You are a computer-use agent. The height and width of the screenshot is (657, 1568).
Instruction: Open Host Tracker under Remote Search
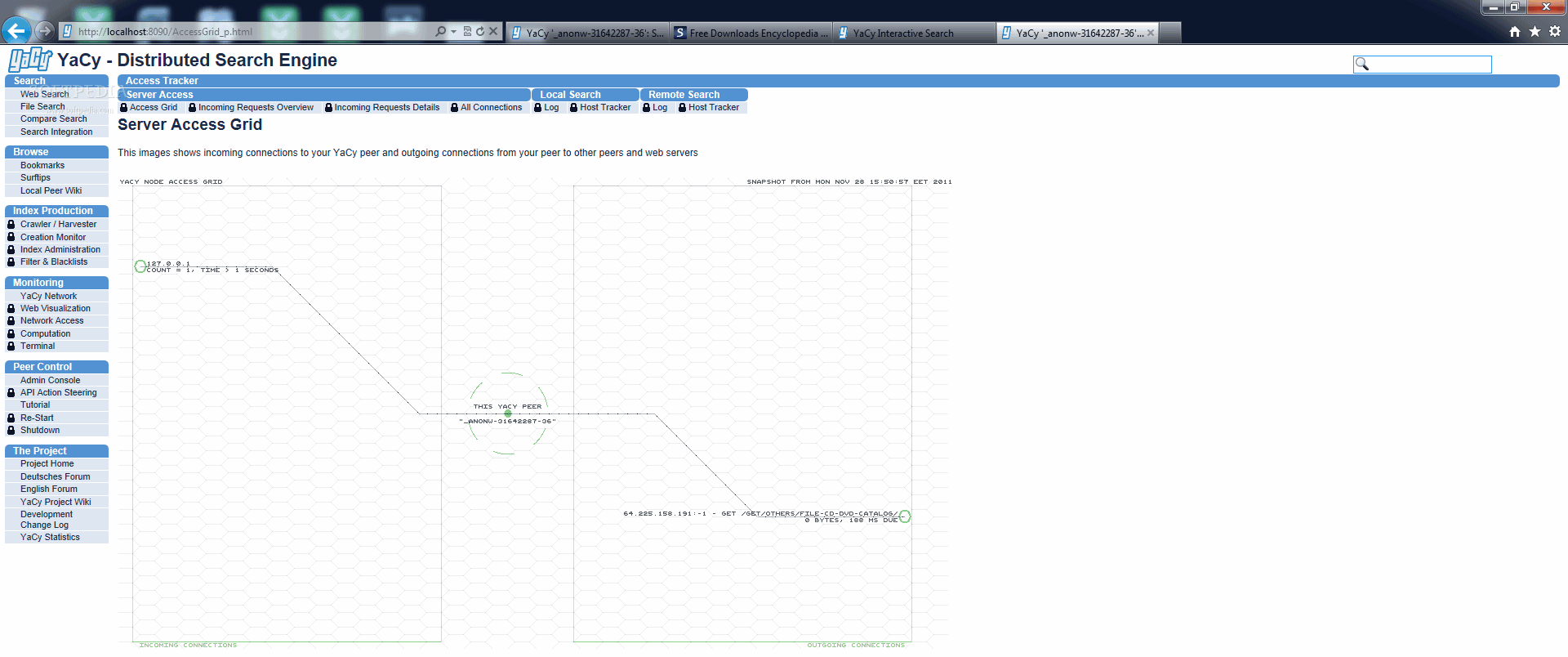pos(714,108)
